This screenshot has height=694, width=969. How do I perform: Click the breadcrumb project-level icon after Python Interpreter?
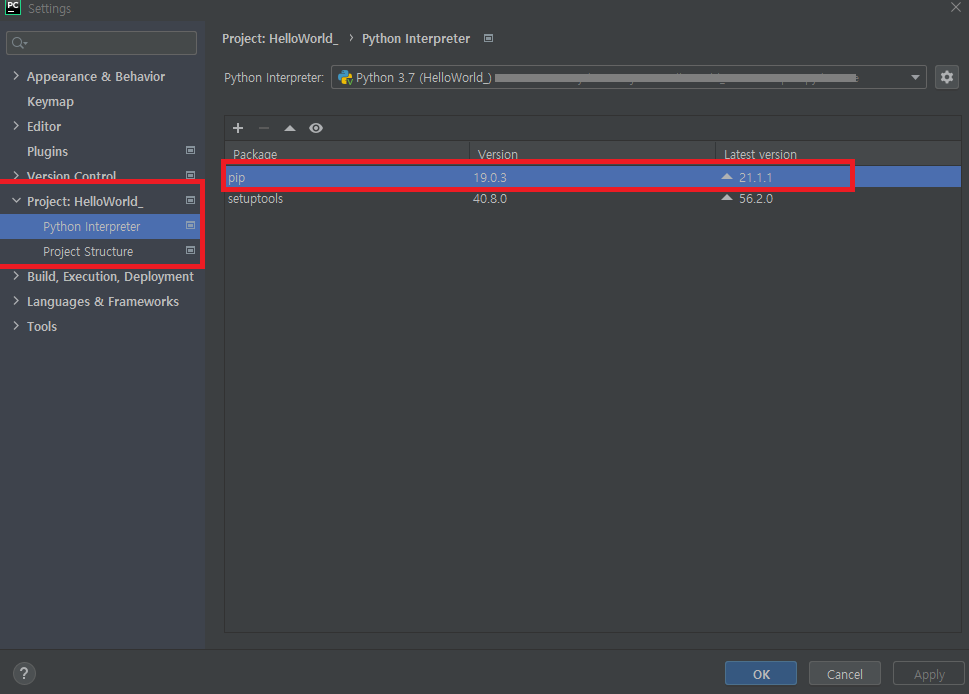click(488, 38)
